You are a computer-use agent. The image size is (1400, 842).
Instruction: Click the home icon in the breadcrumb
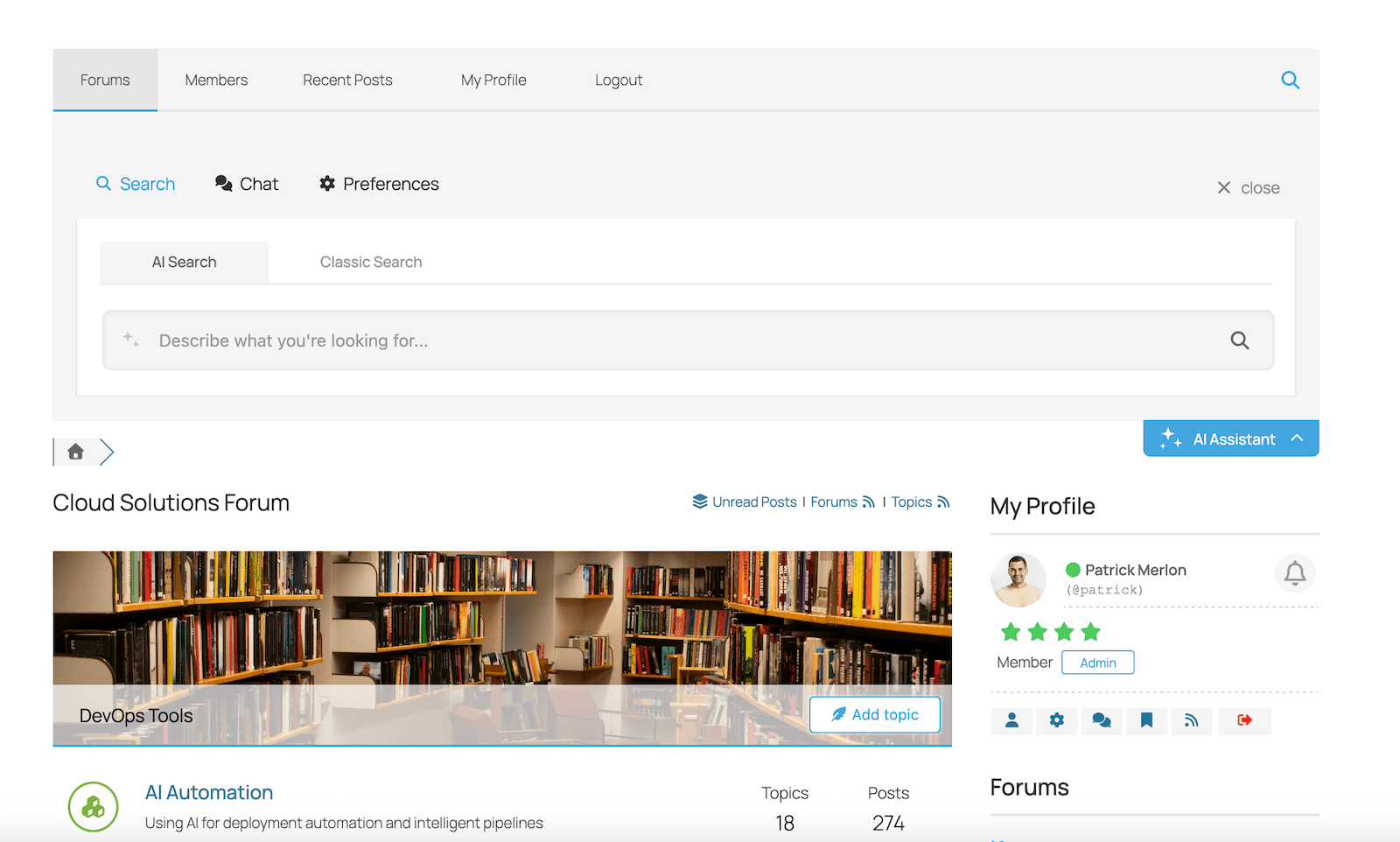[x=75, y=452]
